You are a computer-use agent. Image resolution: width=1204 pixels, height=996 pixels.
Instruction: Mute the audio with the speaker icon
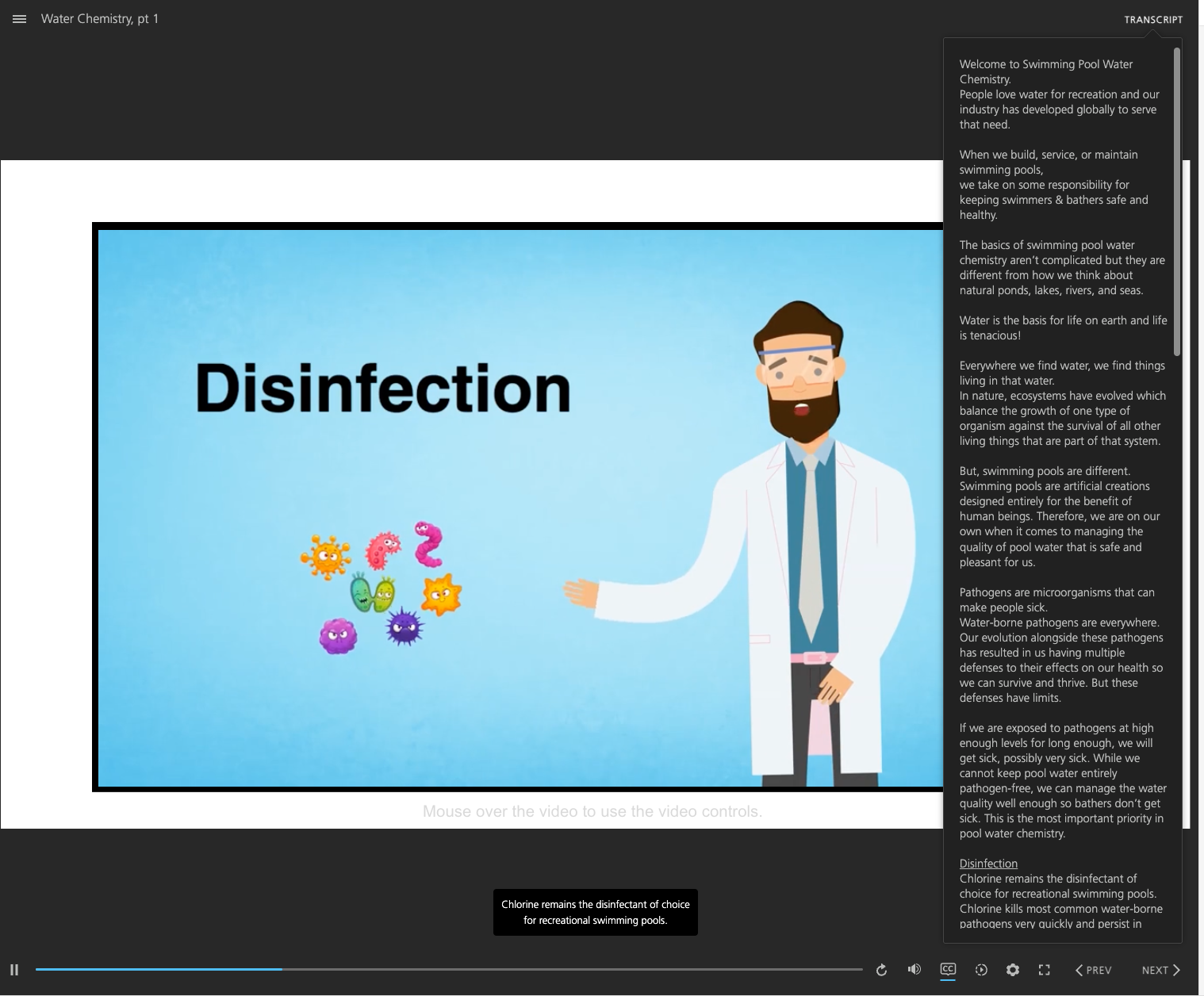(x=915, y=969)
